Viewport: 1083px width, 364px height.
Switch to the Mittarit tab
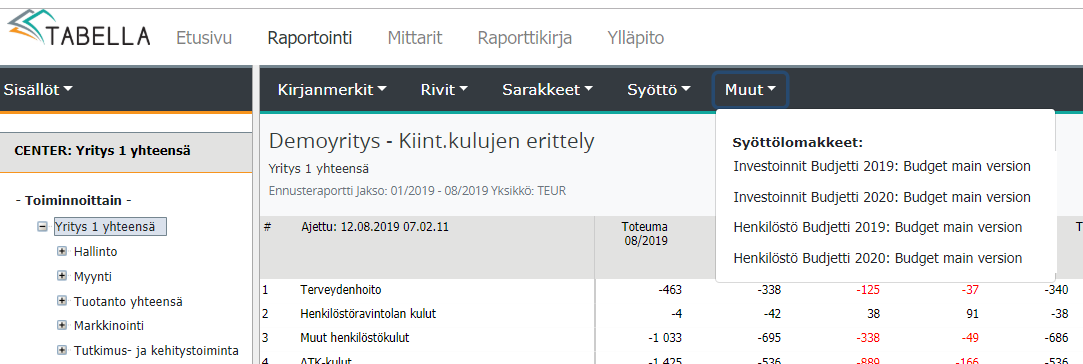[x=414, y=38]
